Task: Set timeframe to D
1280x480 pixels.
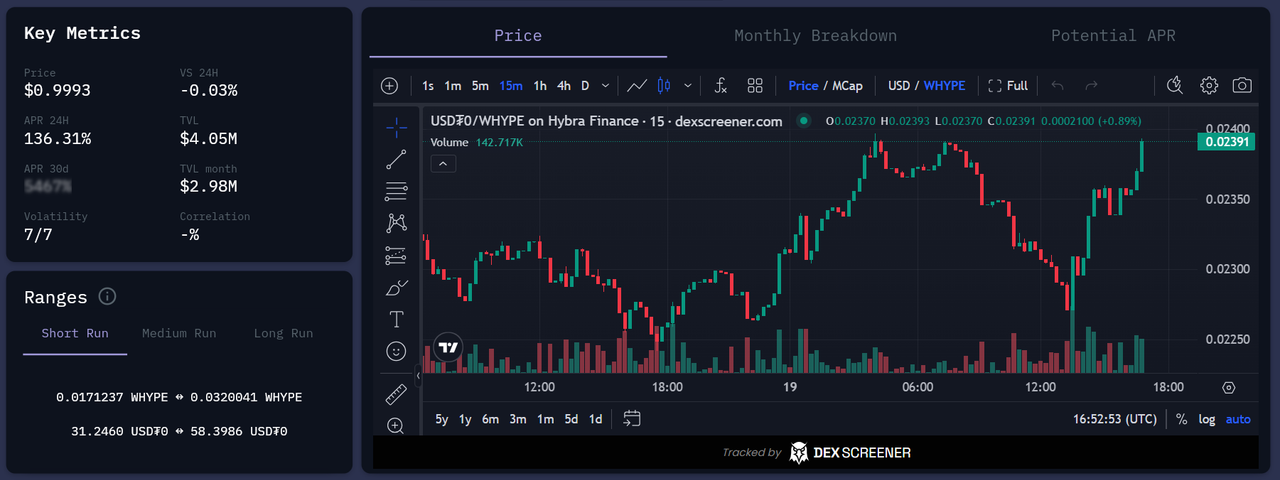Action: [x=586, y=86]
